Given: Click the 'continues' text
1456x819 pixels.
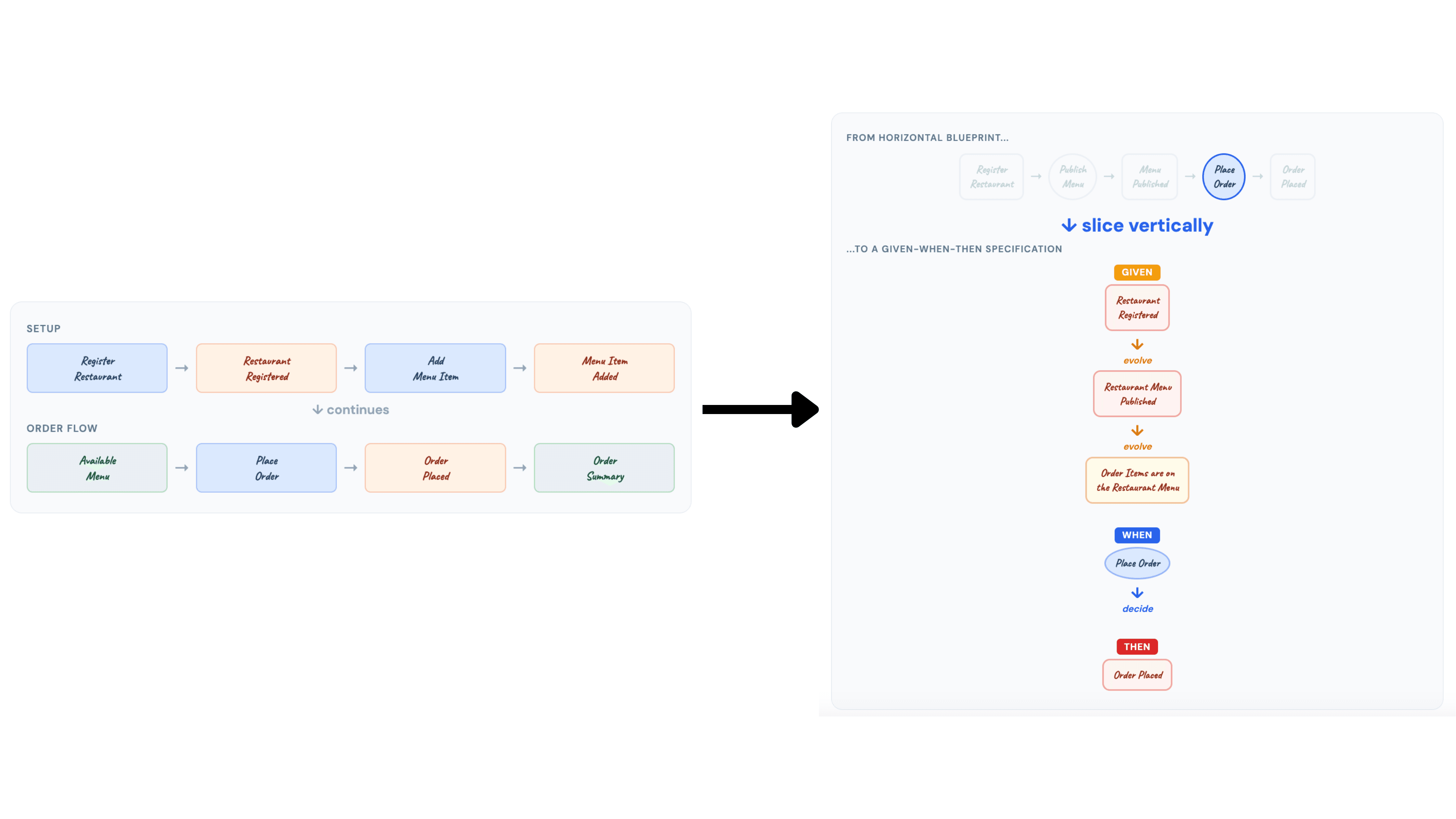Looking at the screenshot, I should tap(358, 410).
